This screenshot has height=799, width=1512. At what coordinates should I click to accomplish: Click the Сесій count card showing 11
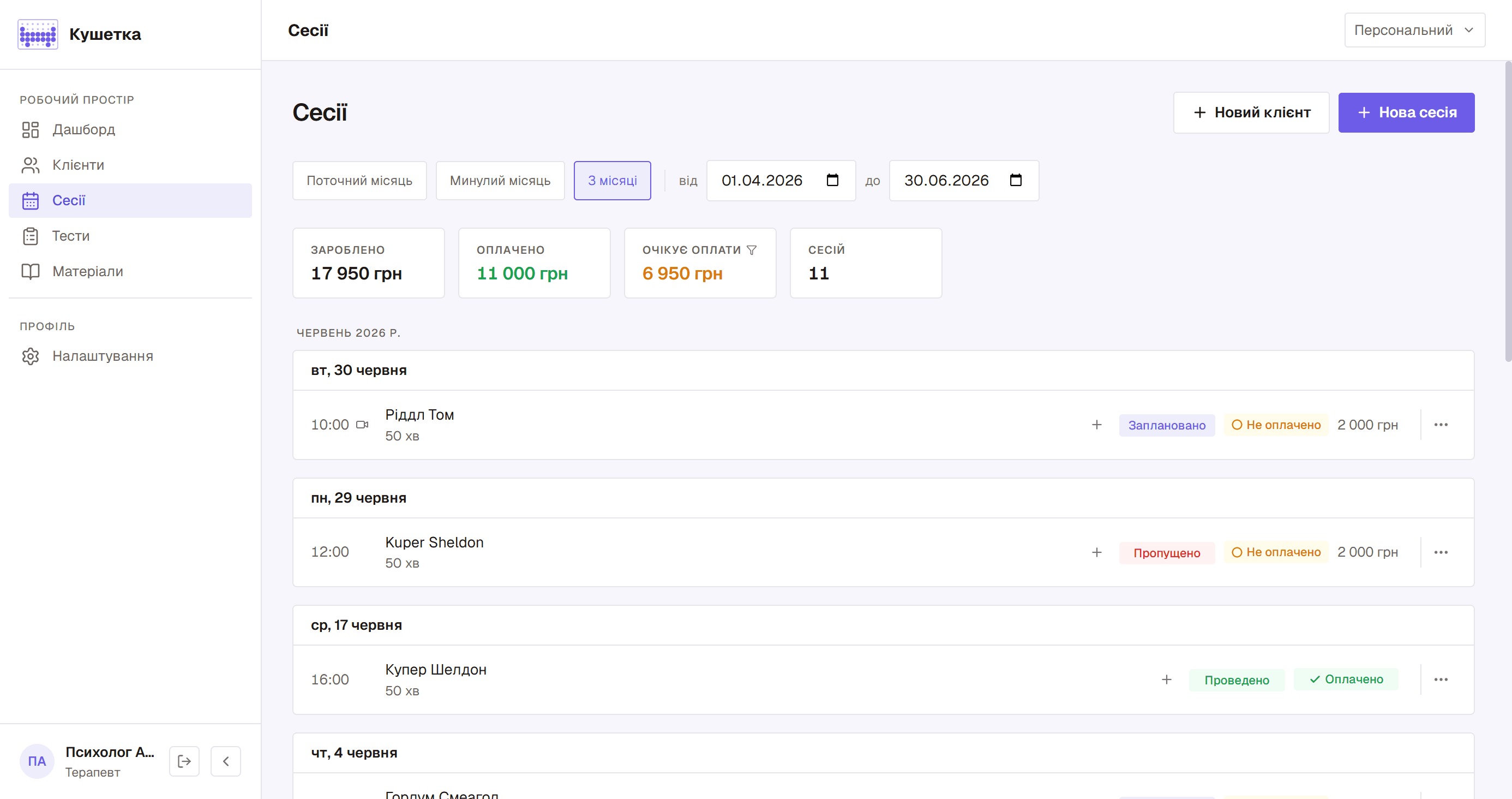point(866,263)
